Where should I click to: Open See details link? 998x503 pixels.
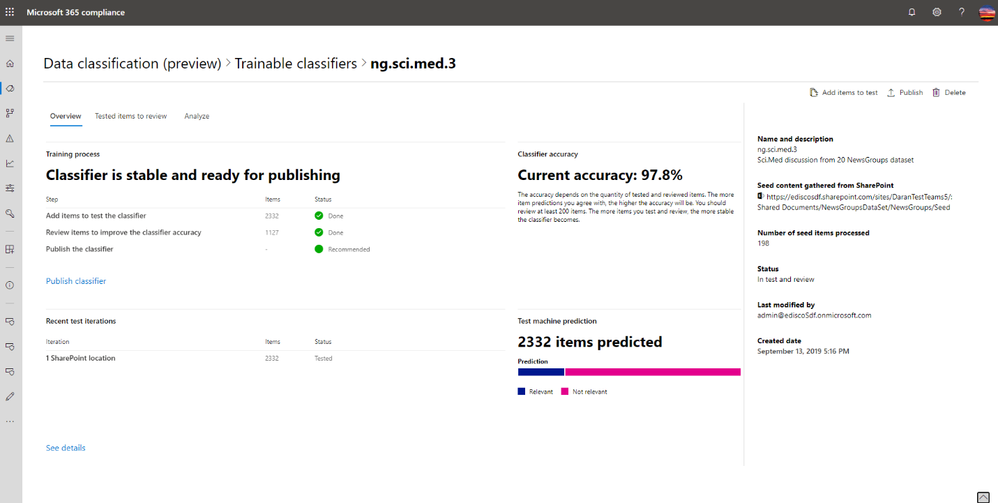pyautogui.click(x=66, y=448)
